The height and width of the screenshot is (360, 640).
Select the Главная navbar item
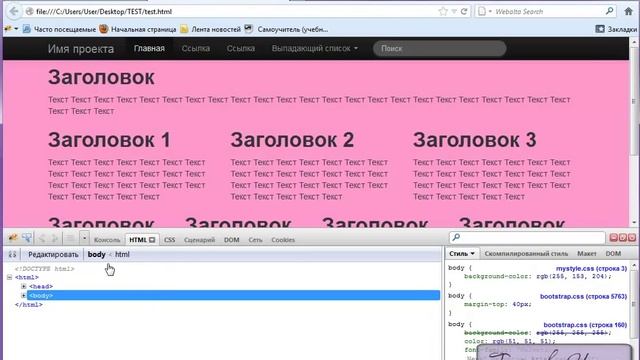point(149,48)
